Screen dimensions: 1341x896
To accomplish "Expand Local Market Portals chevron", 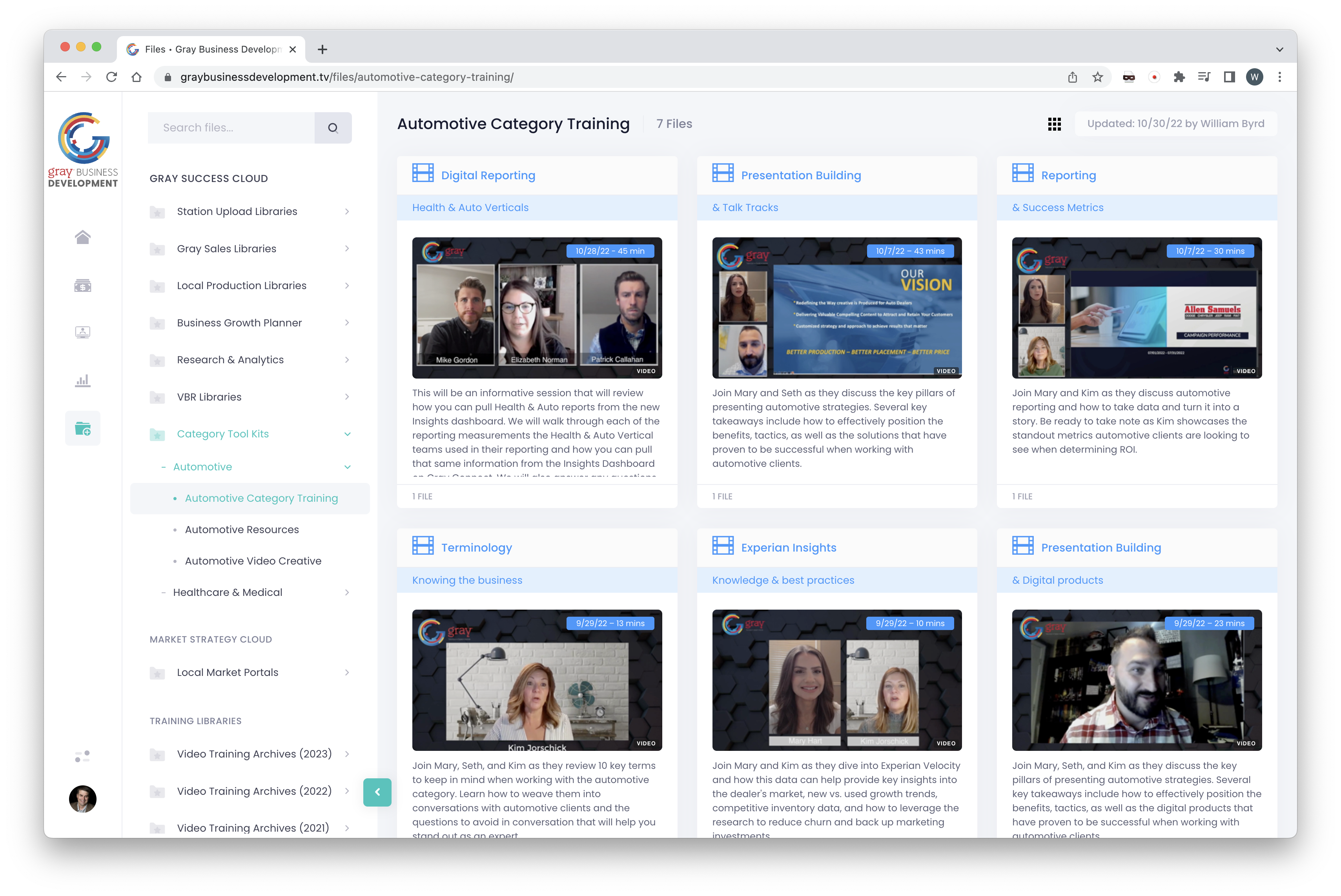I will [347, 672].
